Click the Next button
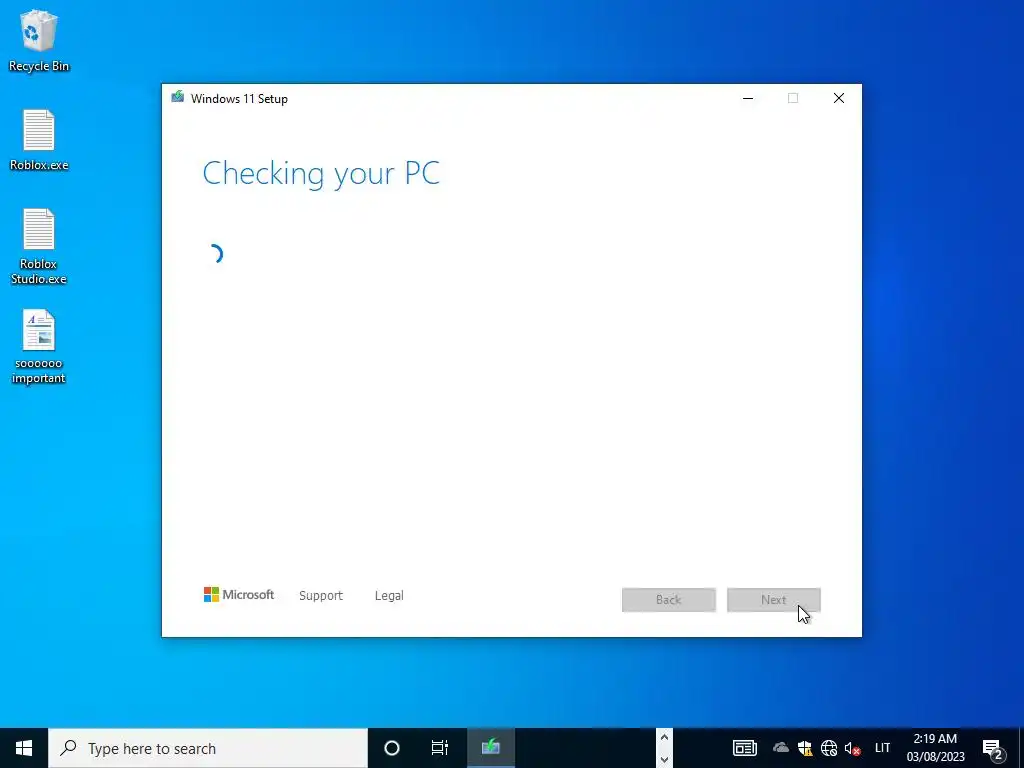The width and height of the screenshot is (1024, 768). (774, 600)
